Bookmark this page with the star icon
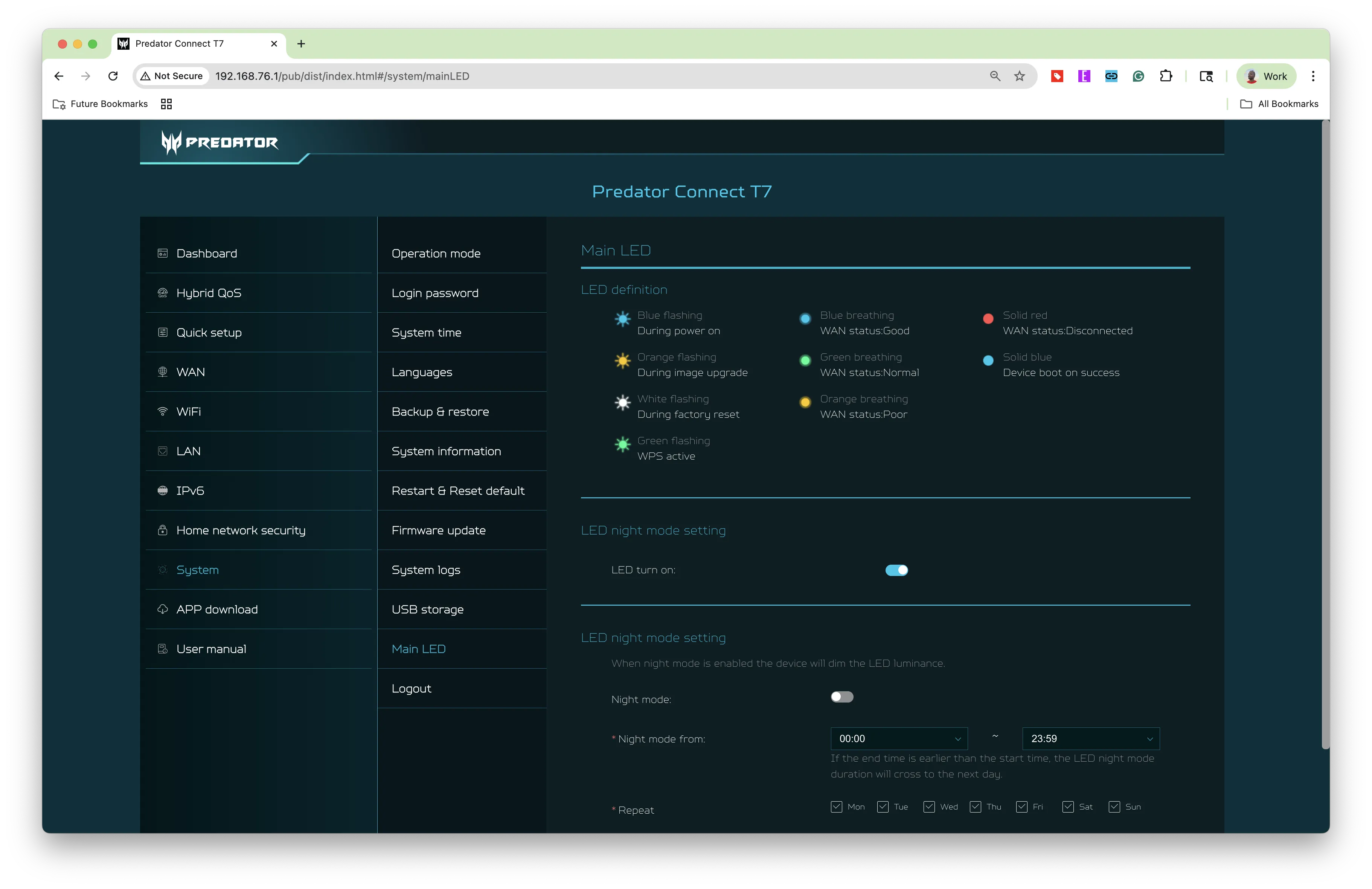Image resolution: width=1372 pixels, height=889 pixels. point(1020,76)
